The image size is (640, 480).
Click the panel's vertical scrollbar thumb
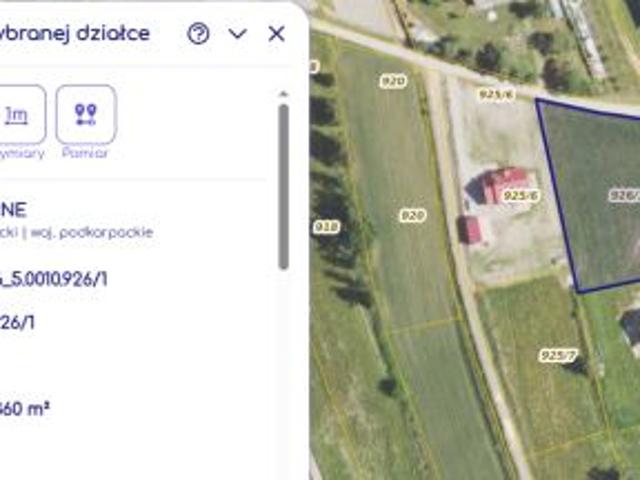coord(284,187)
